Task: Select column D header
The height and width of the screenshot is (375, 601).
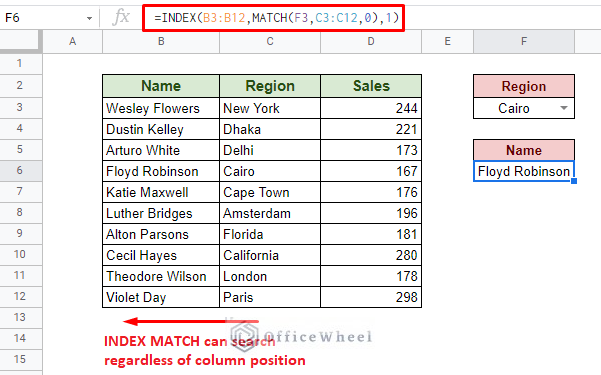Action: click(x=371, y=41)
